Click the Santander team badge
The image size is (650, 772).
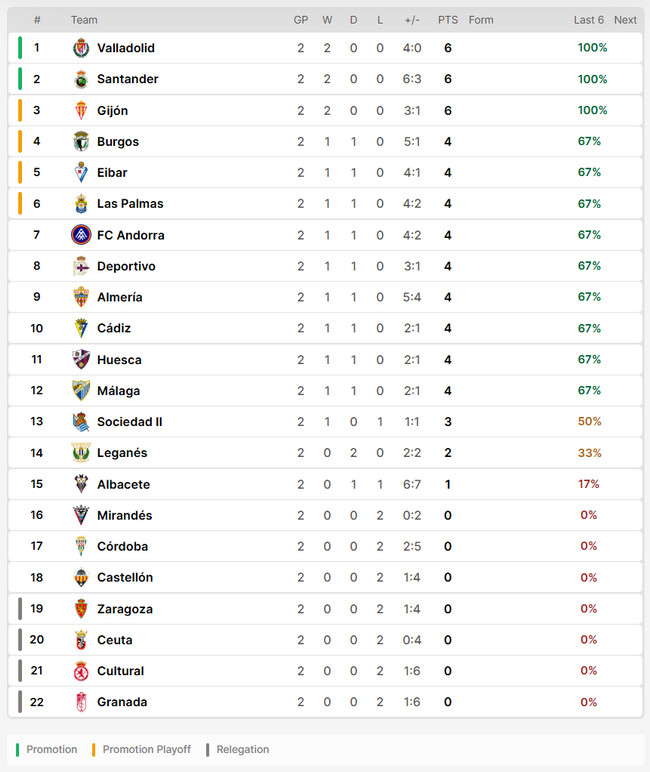coord(81,79)
